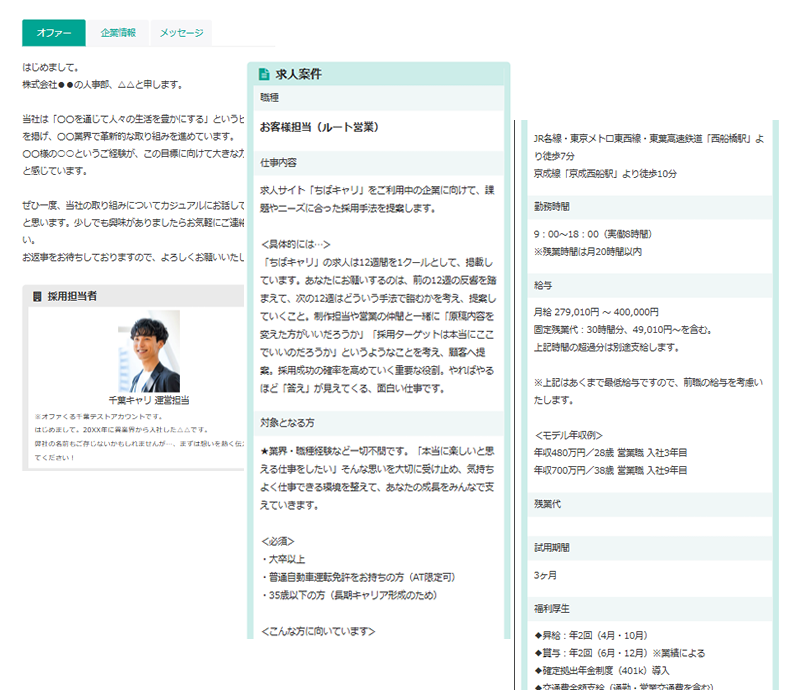Click the ※オファくる千葉テストアカウントです。 note

tap(98, 416)
